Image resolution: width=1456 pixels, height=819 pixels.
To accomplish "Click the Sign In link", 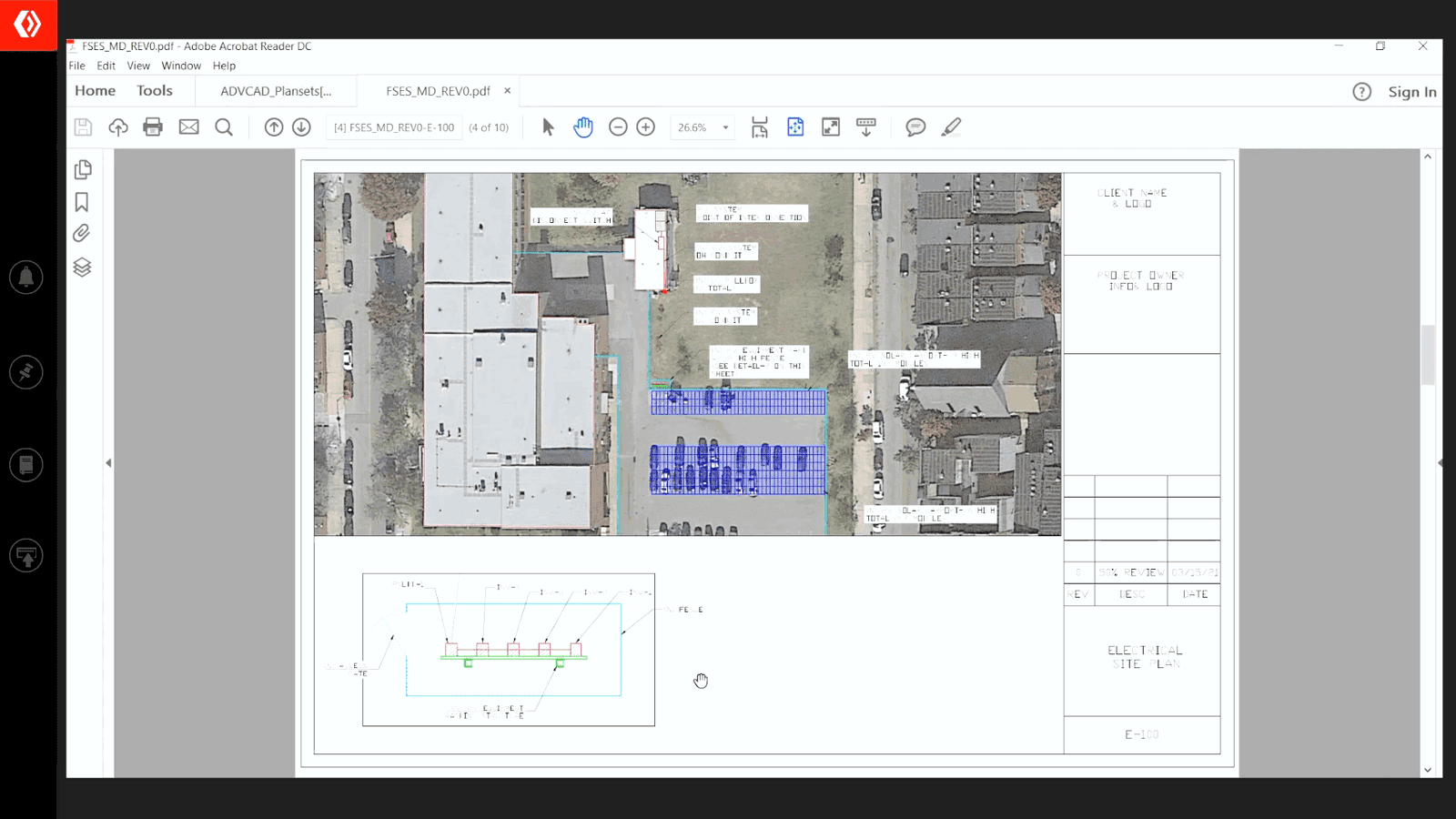I will [1412, 92].
